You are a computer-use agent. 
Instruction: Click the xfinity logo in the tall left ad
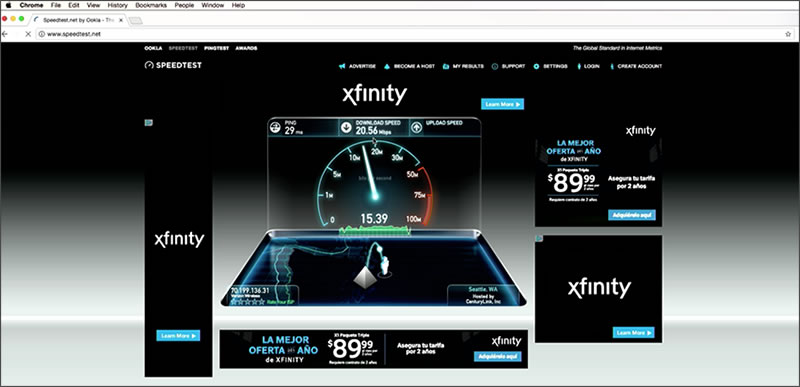click(x=179, y=239)
